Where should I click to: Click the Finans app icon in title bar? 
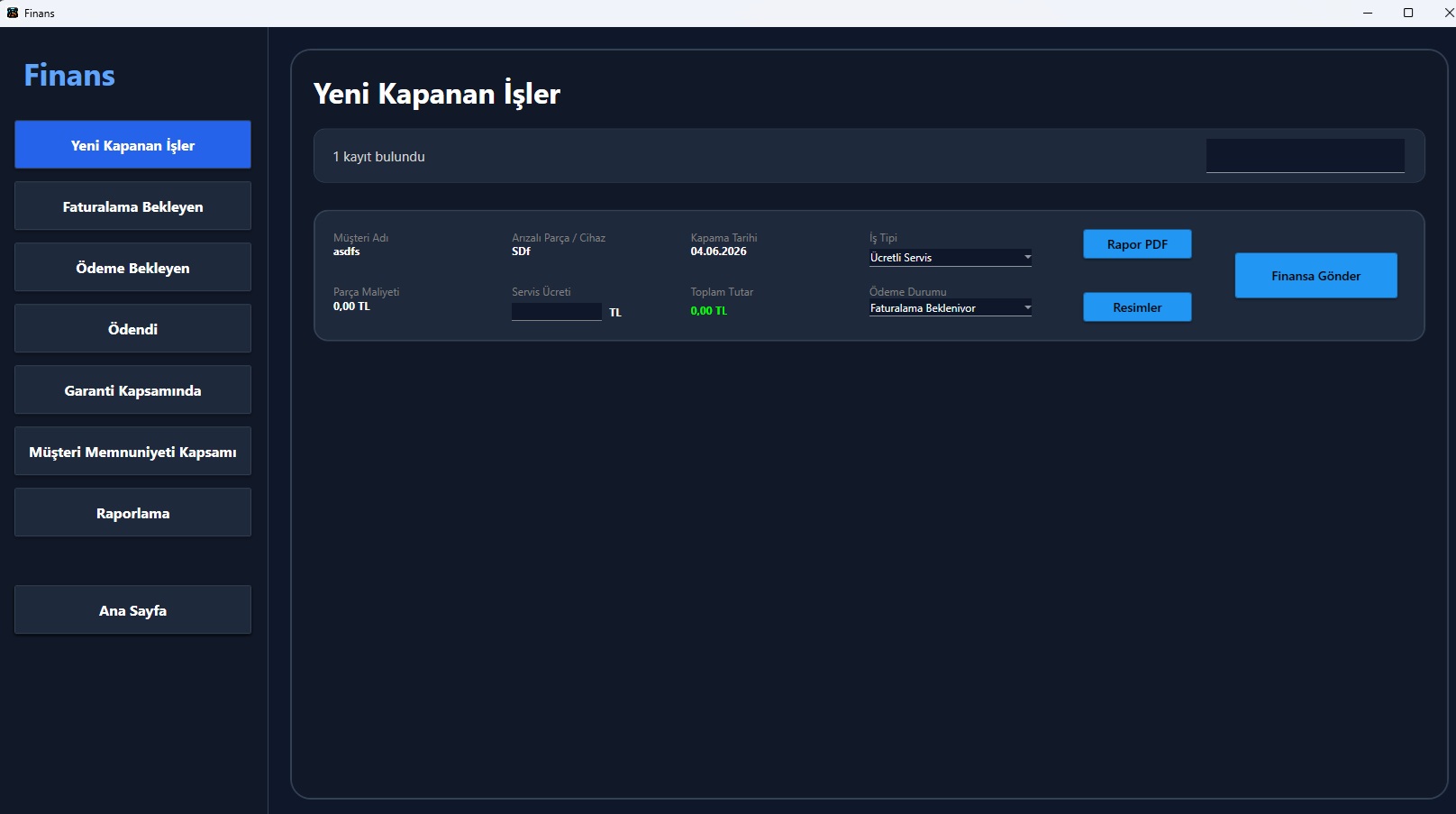13,13
